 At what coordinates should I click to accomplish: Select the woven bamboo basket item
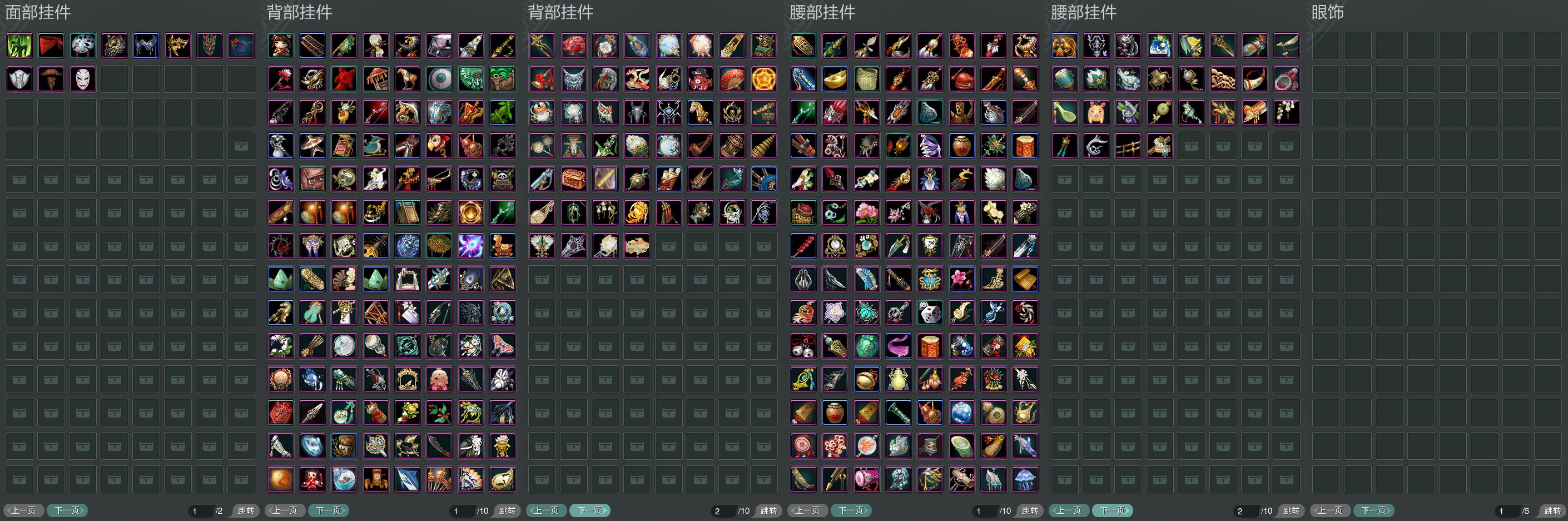(x=867, y=79)
